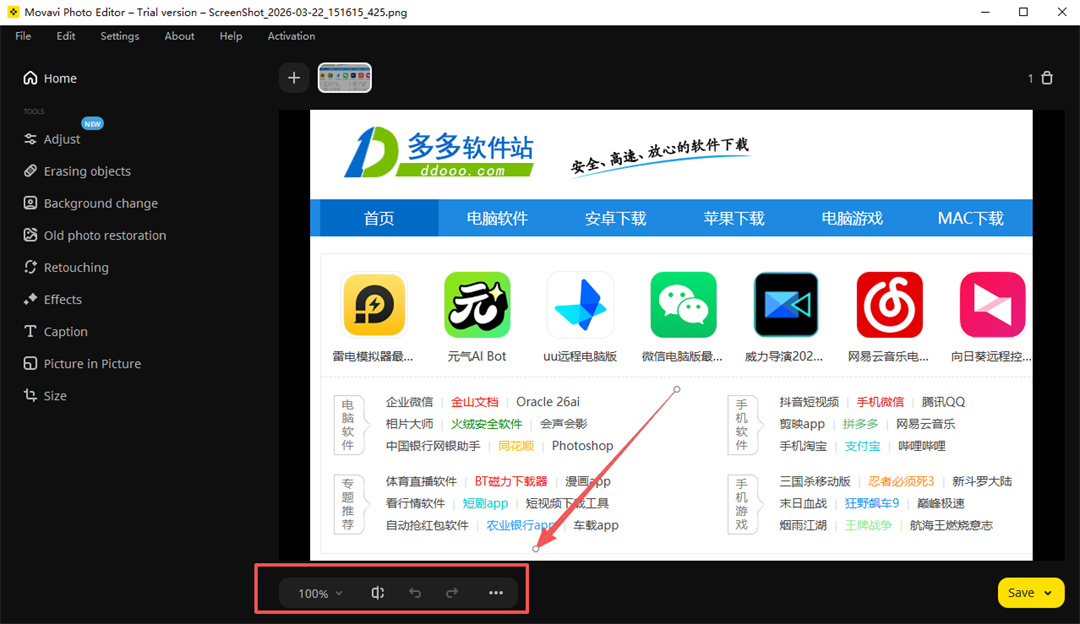Open the Retouching tool
The width and height of the screenshot is (1080, 624).
pos(65,267)
